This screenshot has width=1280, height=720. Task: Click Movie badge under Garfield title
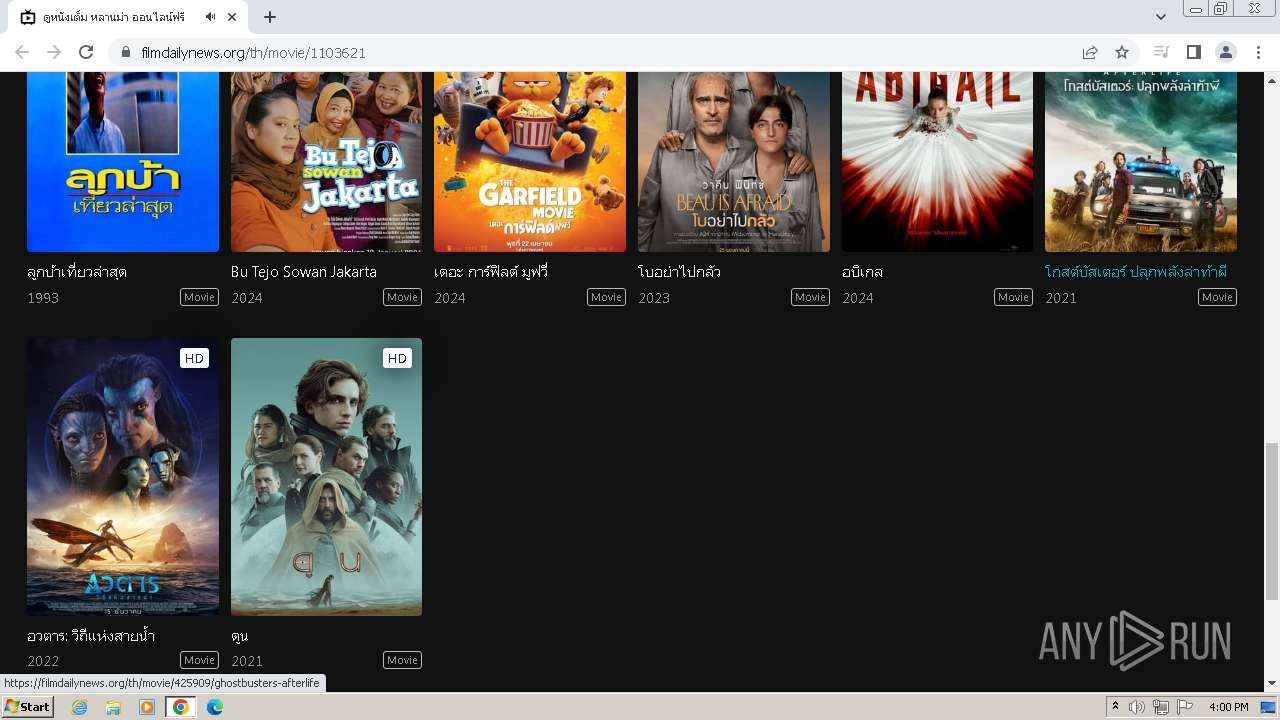coord(606,297)
